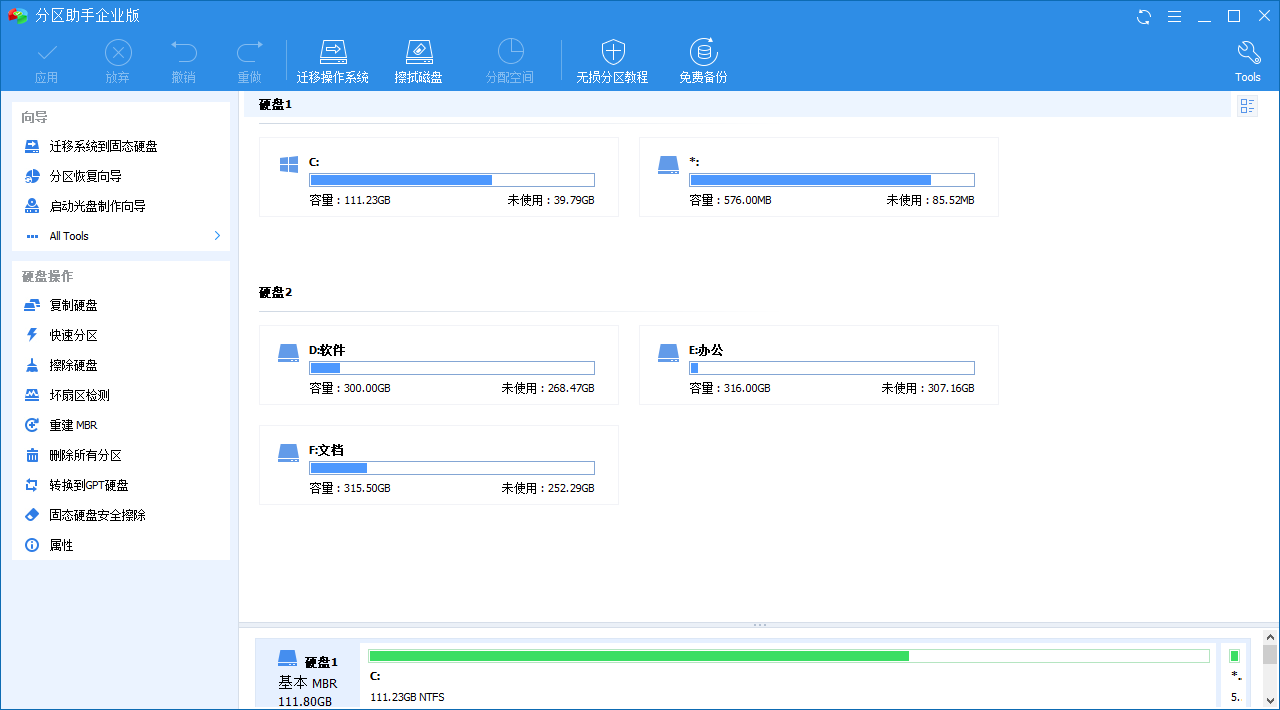Switch disk view layout icon
Viewport: 1280px width, 710px height.
point(1247,106)
